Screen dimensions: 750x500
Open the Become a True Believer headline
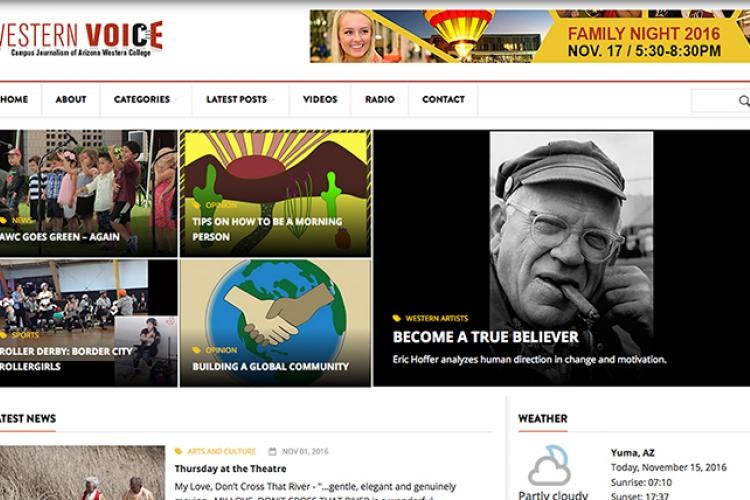pos(485,337)
